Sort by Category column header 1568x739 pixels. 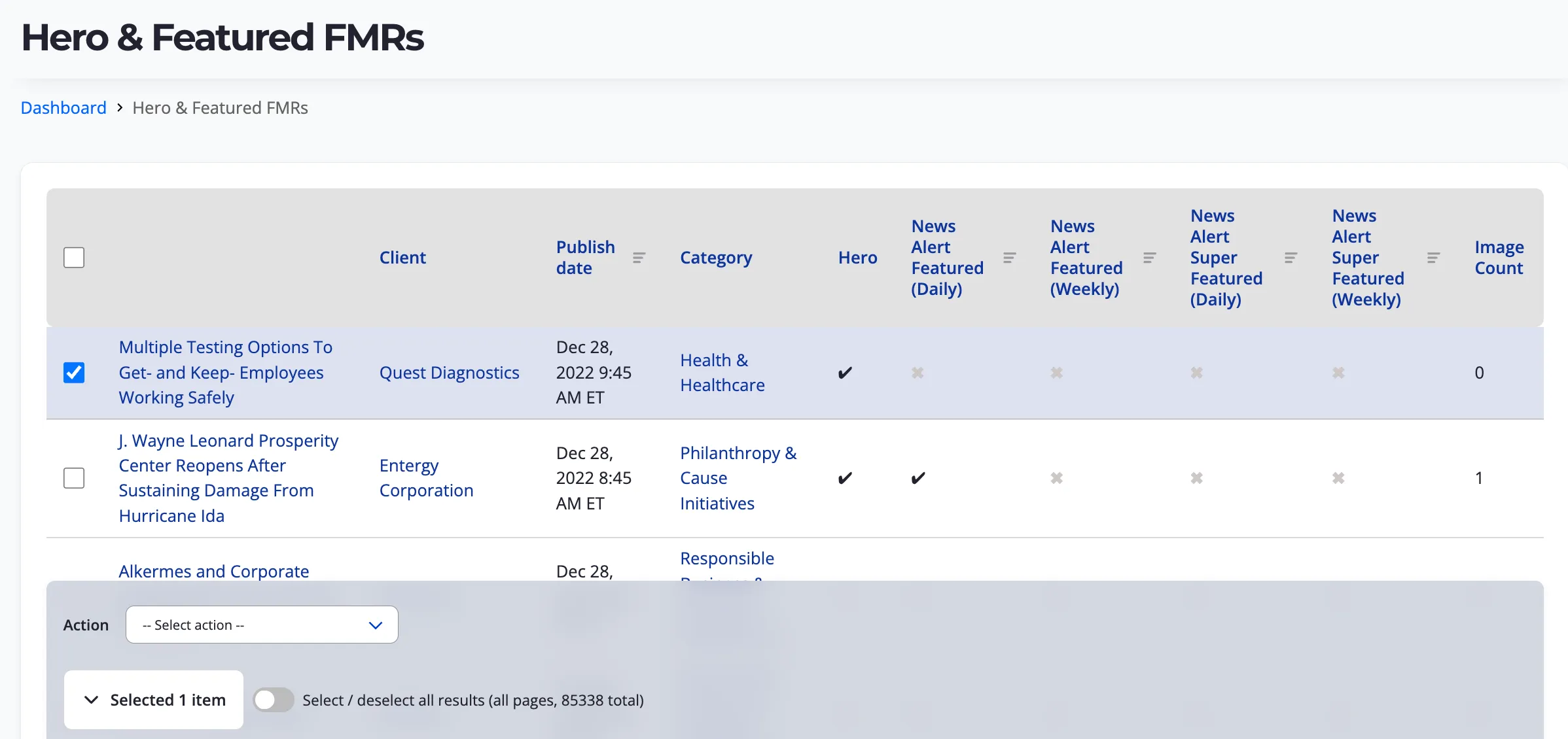click(x=716, y=258)
